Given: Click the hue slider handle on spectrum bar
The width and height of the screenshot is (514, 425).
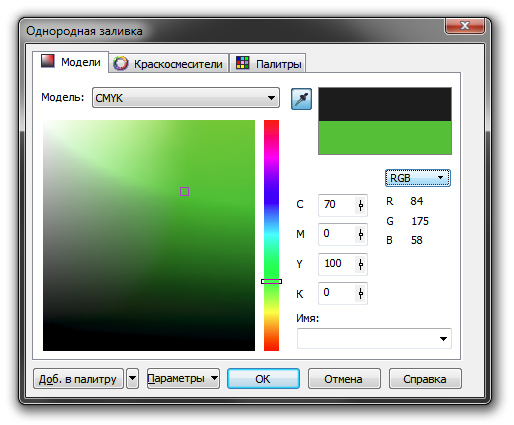Looking at the screenshot, I should point(271,281).
